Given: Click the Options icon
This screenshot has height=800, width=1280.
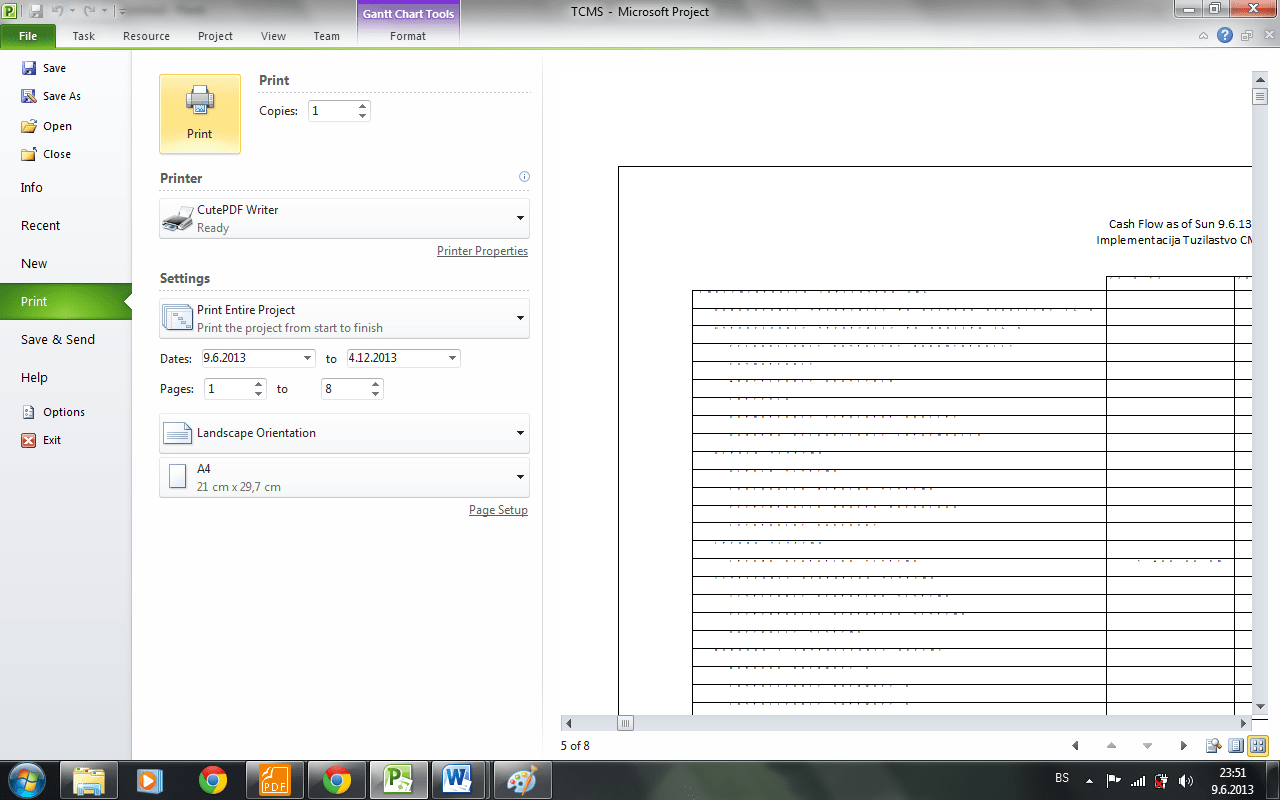Looking at the screenshot, I should tap(29, 412).
